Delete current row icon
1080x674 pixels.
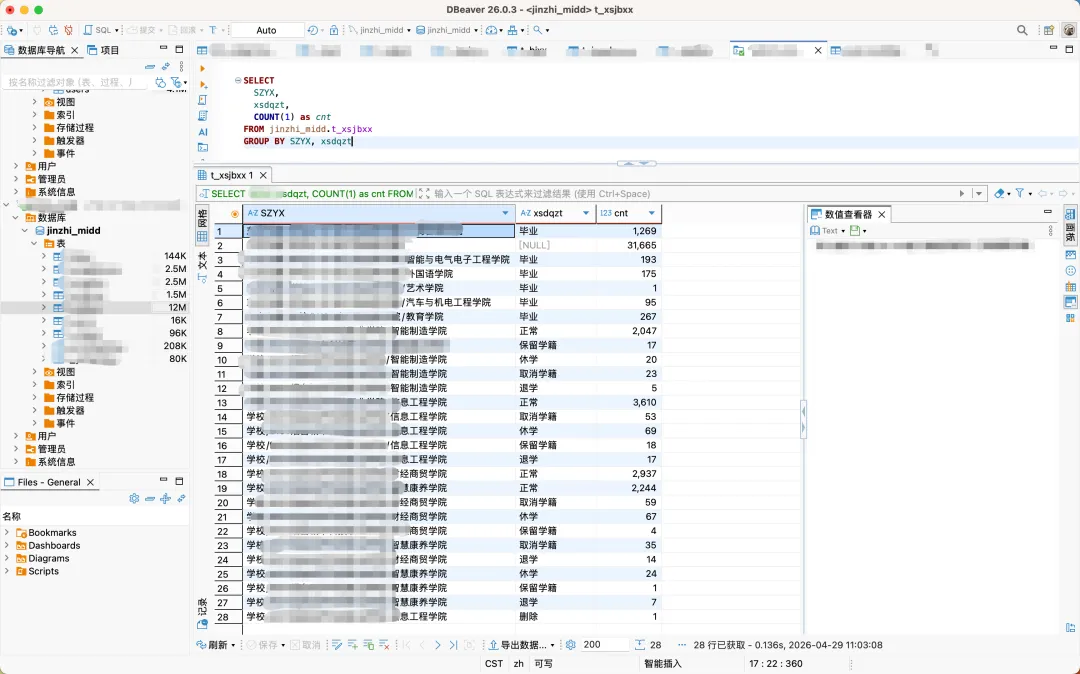(384, 645)
